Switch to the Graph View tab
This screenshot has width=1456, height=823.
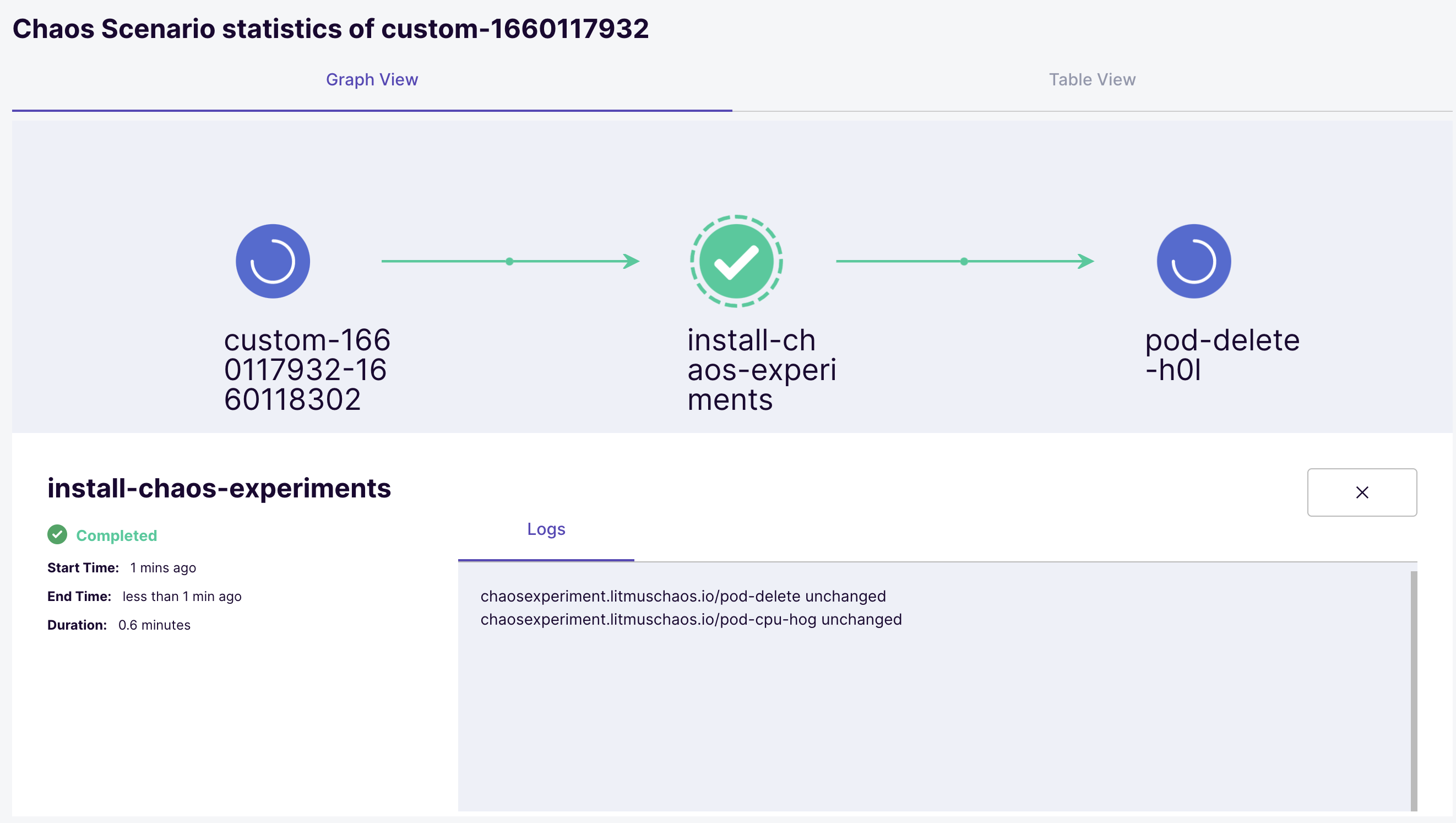tap(372, 80)
